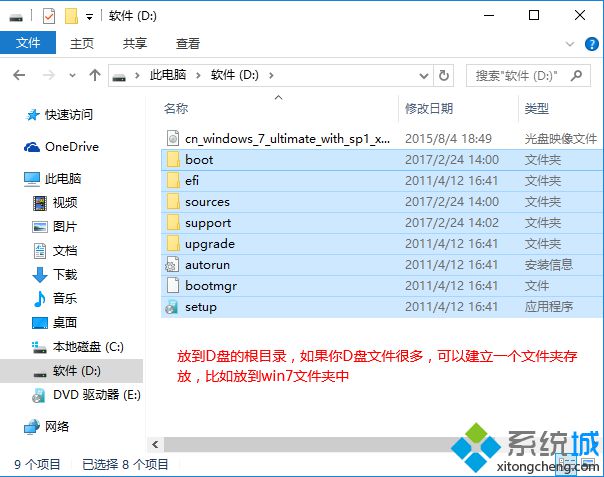Expand the recent locations dropdown arrow
Image resolution: width=604 pixels, height=477 pixels.
70,75
